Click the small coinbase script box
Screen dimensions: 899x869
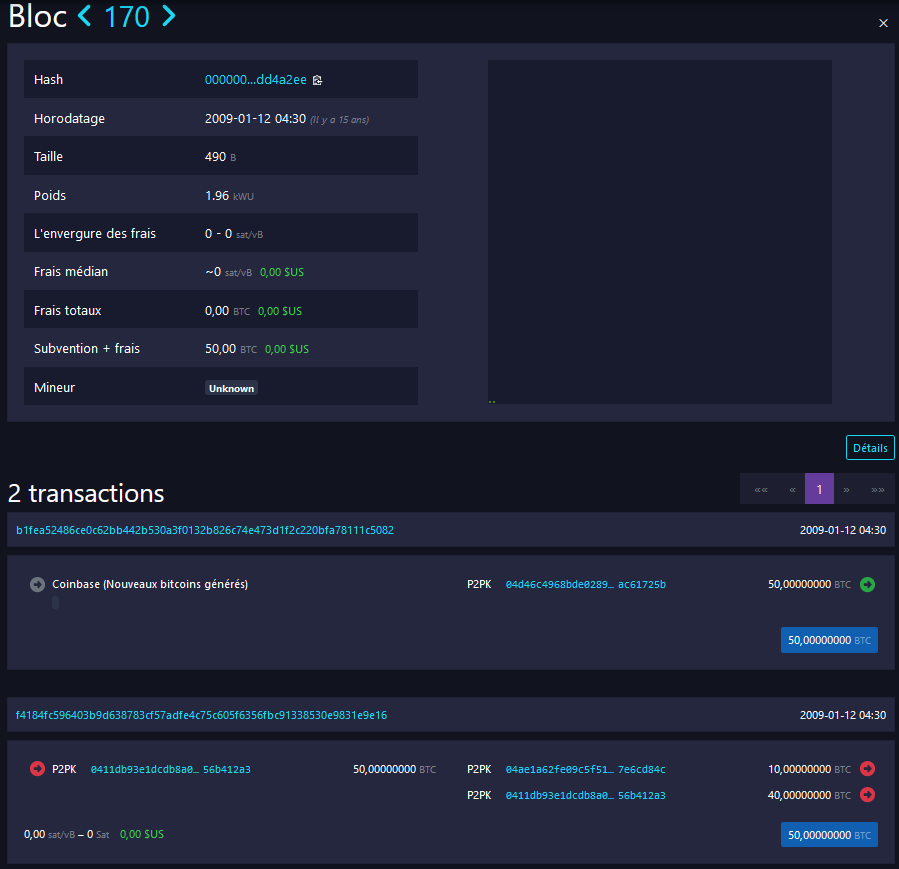coord(56,602)
